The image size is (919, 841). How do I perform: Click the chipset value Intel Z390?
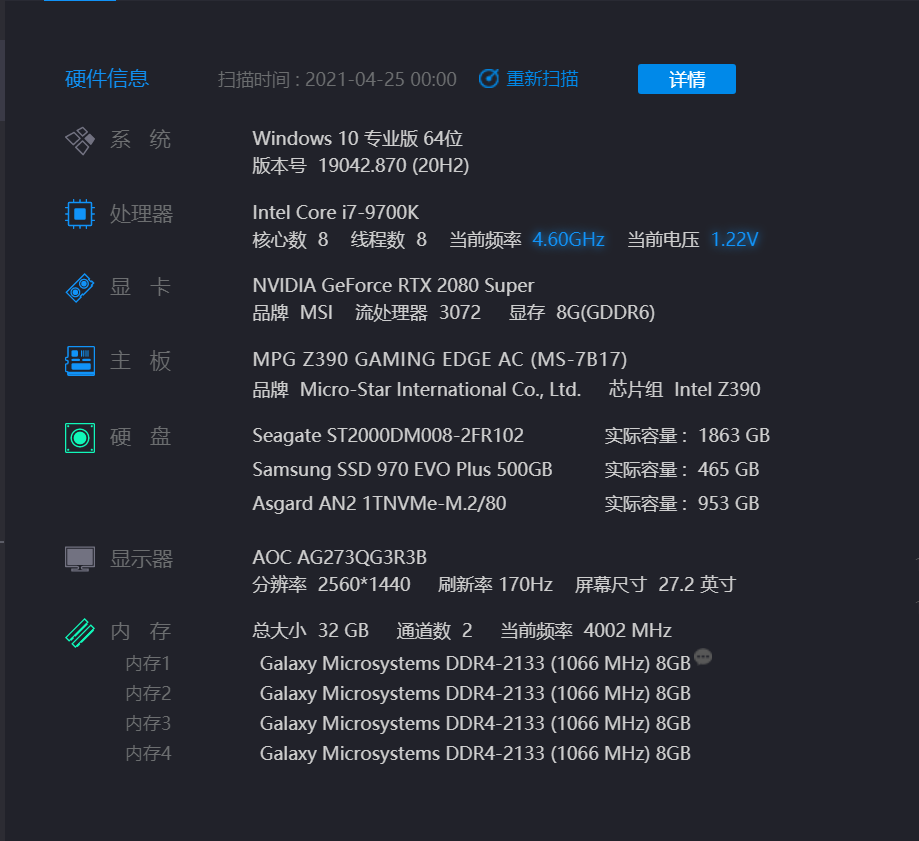click(717, 390)
